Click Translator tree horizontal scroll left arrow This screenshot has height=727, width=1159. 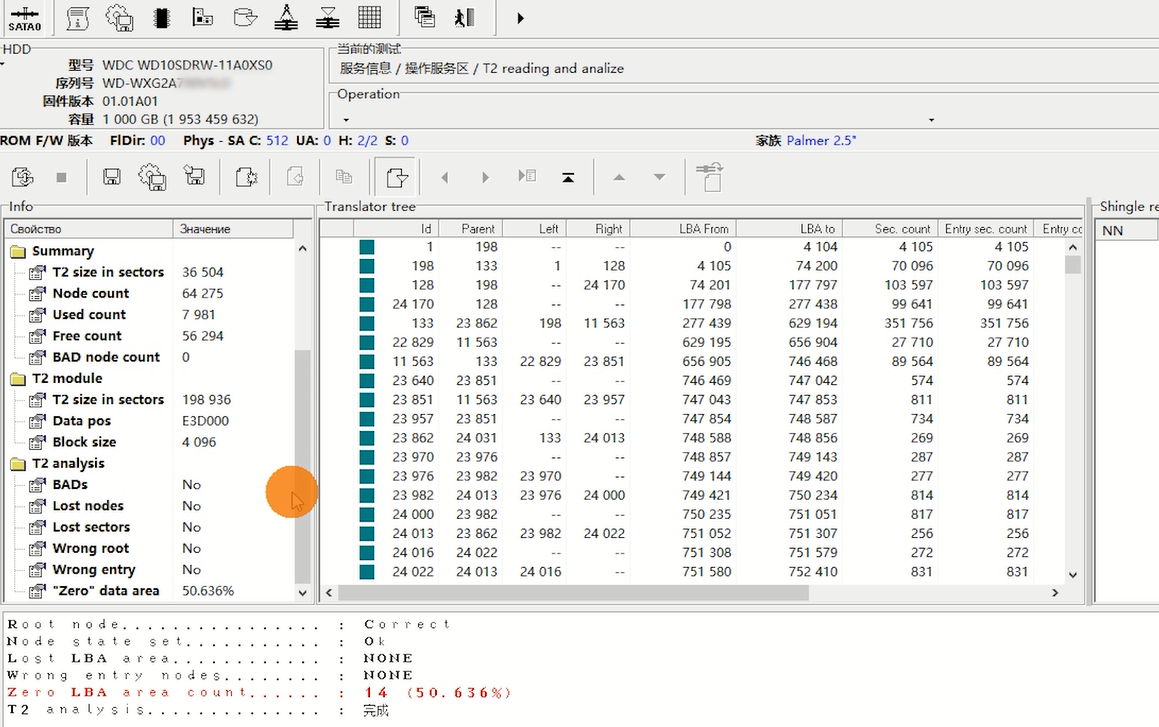329,593
